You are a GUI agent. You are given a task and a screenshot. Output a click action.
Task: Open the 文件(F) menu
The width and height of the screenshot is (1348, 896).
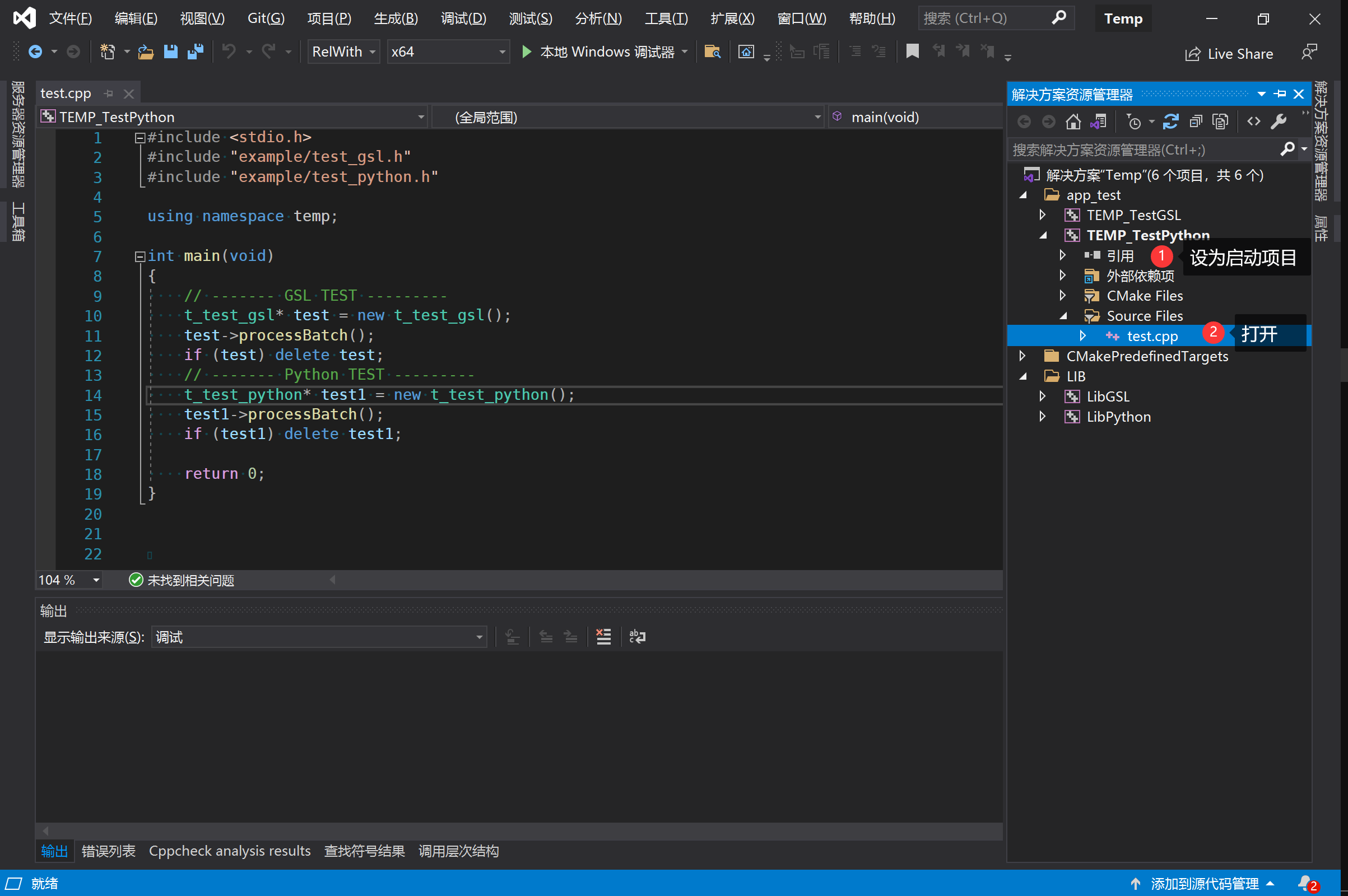(71, 18)
